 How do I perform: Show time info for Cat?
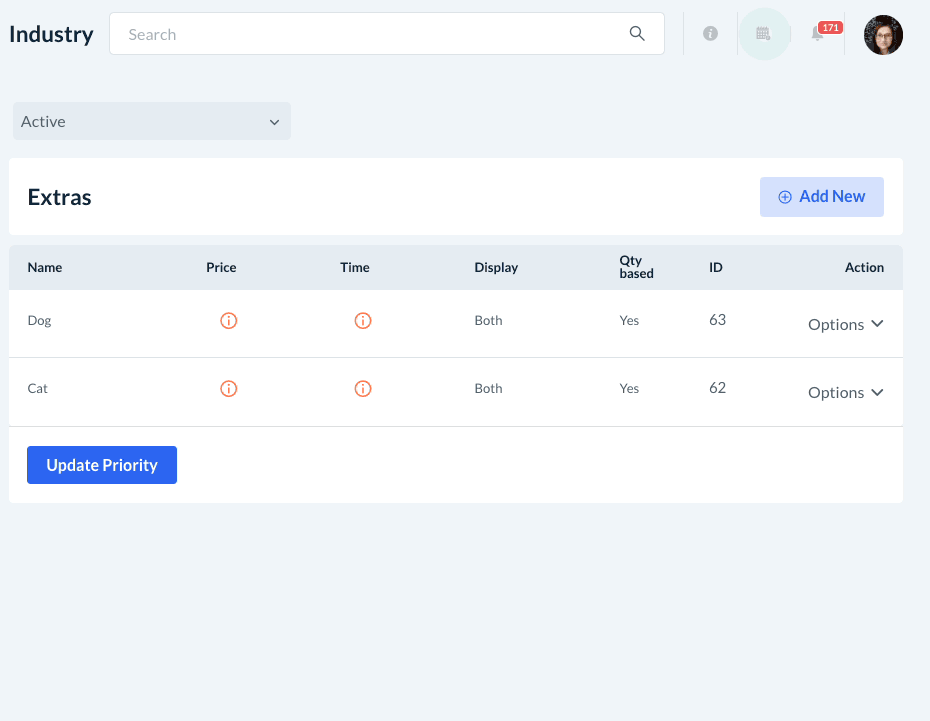(363, 389)
